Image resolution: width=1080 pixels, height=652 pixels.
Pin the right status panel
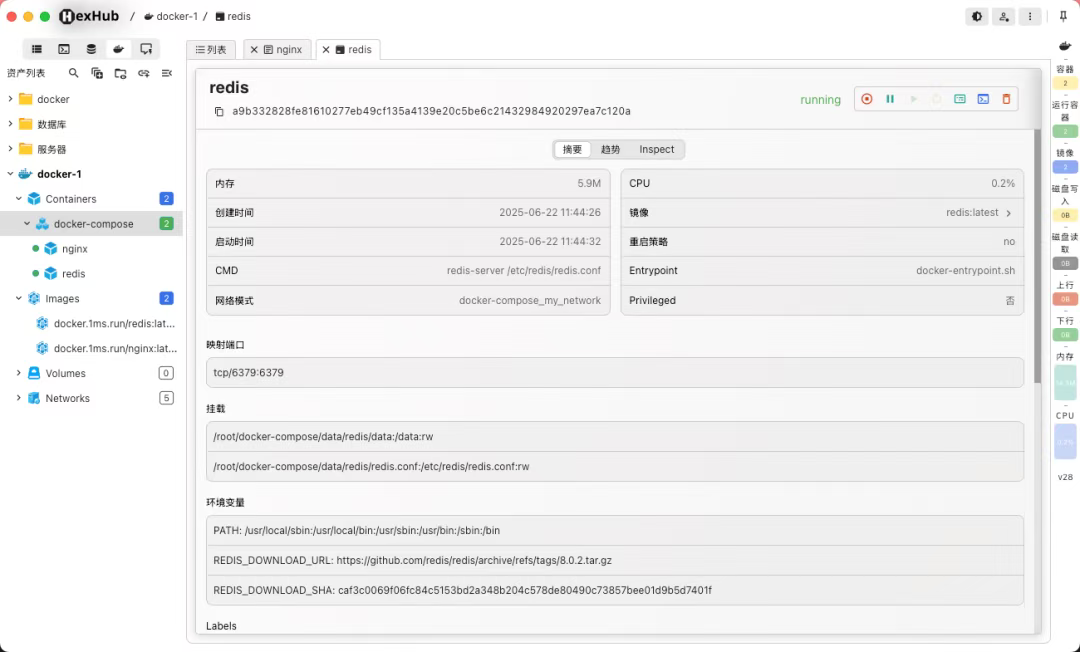tap(1063, 17)
